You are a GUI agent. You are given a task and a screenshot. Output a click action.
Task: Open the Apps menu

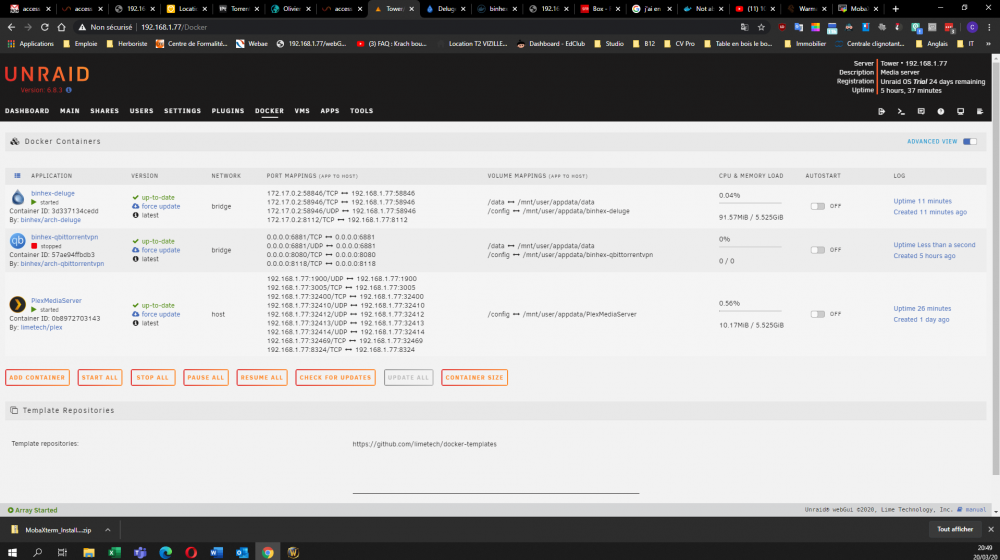[x=330, y=111]
